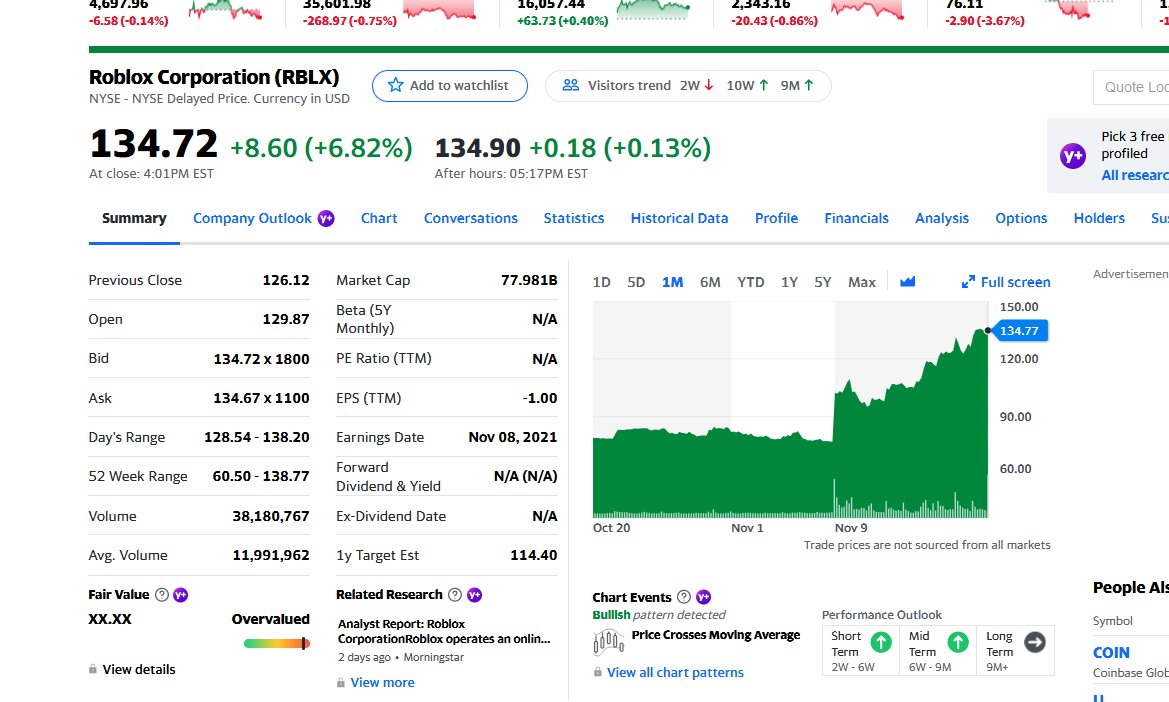Select the 1Y chart range
The image size is (1169, 702).
tap(790, 282)
